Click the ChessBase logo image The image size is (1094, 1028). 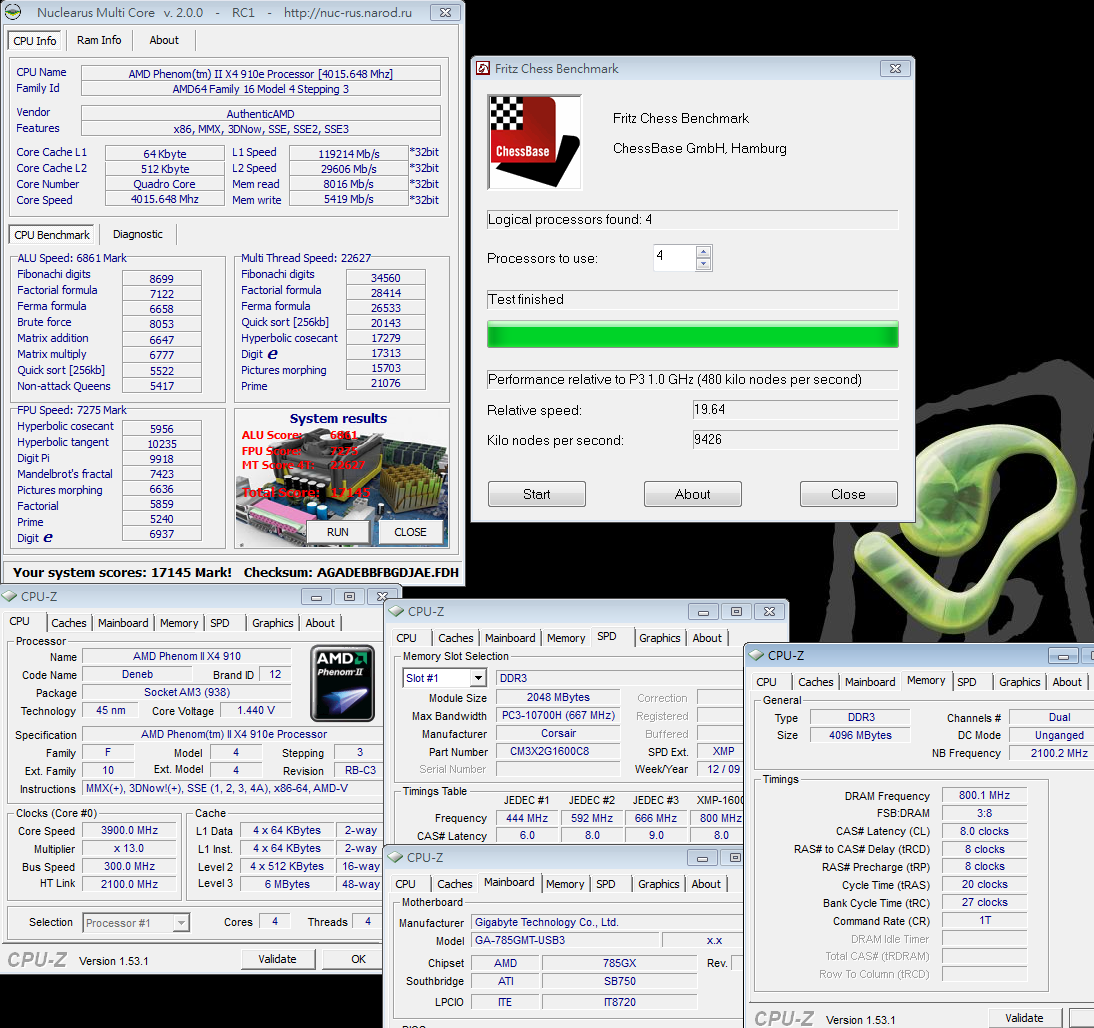point(534,142)
